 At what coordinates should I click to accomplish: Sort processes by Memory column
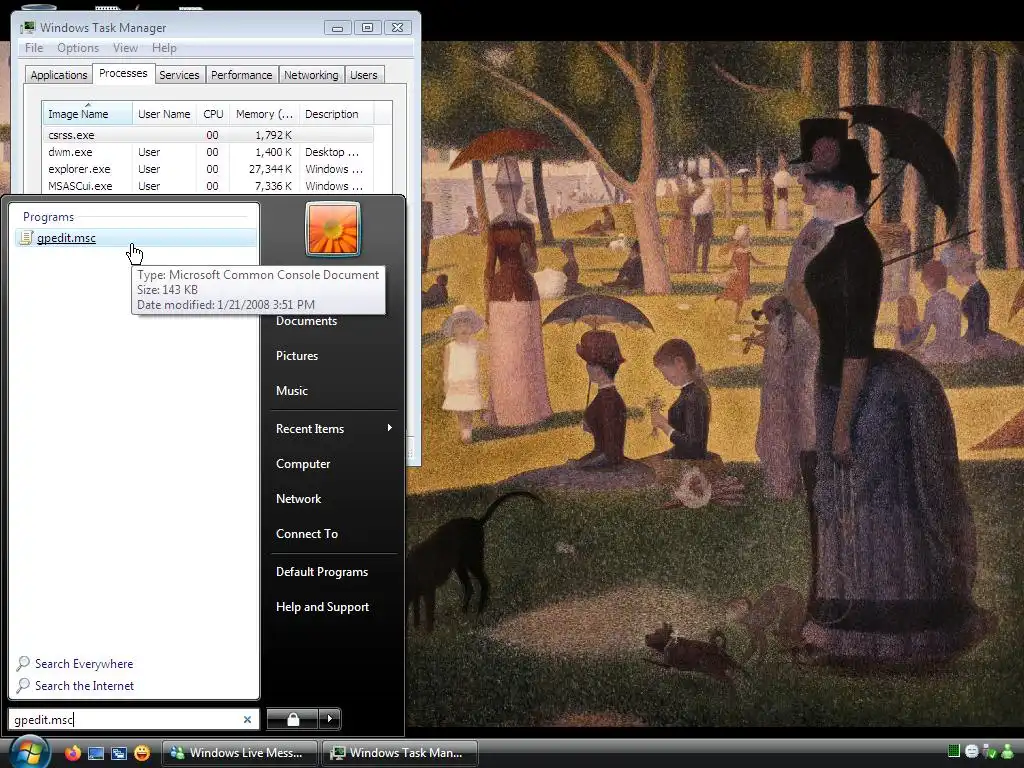tap(264, 114)
